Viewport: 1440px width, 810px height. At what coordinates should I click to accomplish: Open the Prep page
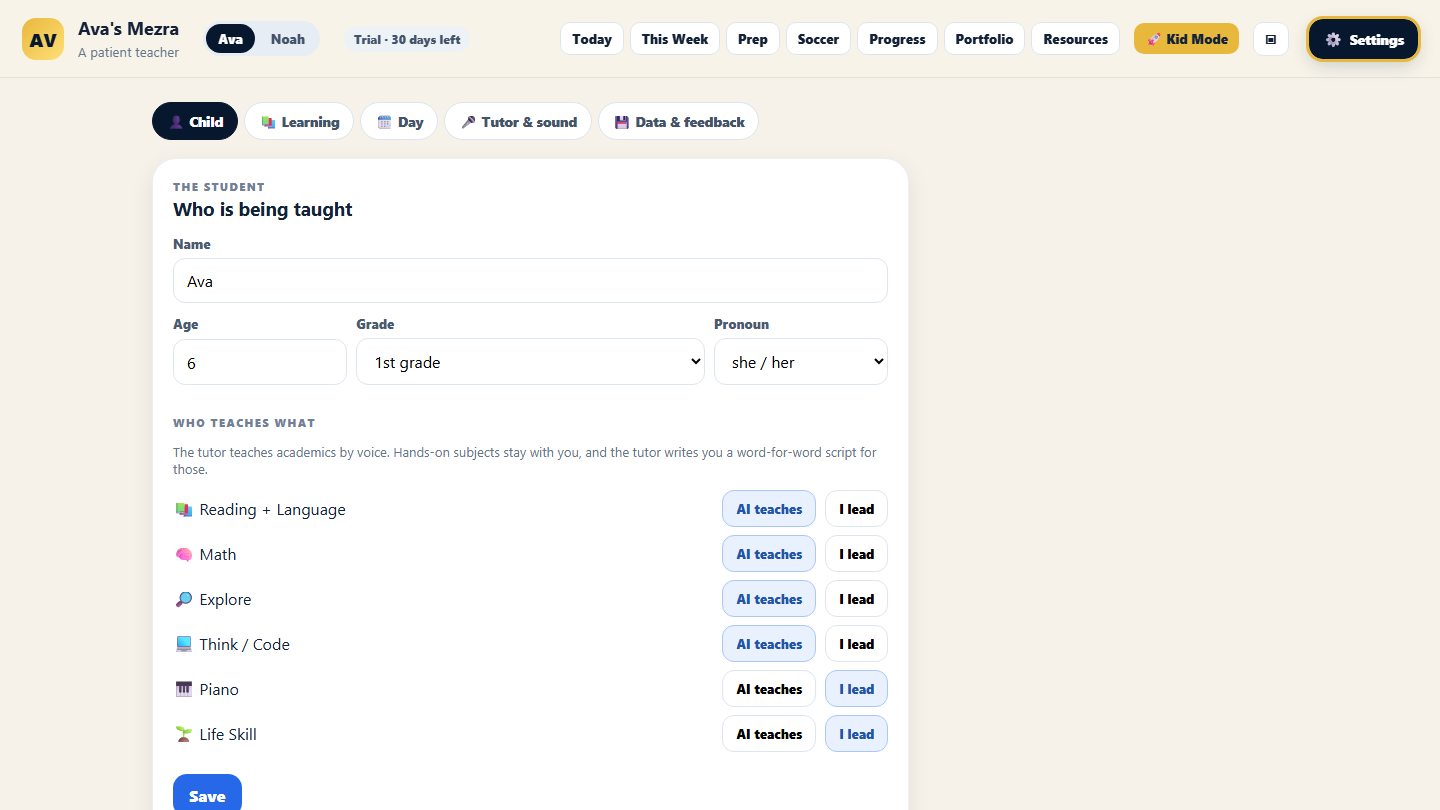(x=753, y=39)
